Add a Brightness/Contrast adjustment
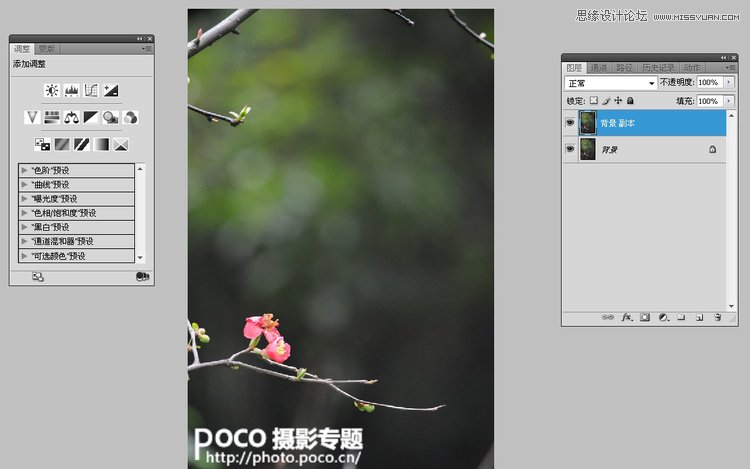The height and width of the screenshot is (469, 750). tap(52, 90)
